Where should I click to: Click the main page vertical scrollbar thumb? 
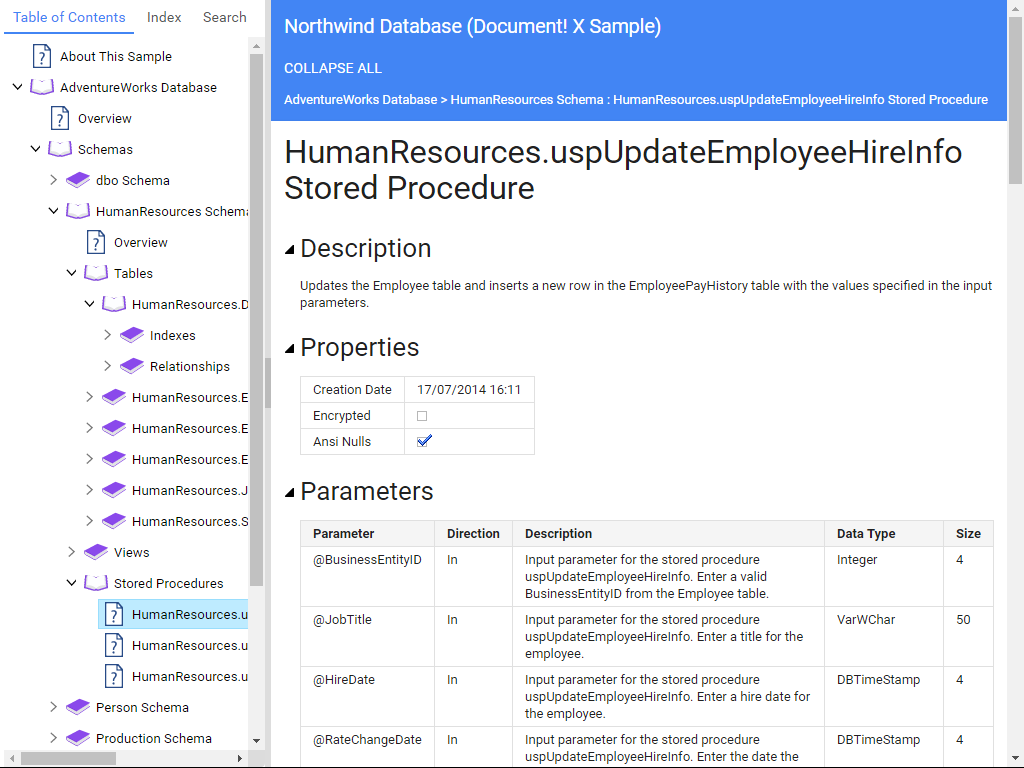click(x=1016, y=100)
